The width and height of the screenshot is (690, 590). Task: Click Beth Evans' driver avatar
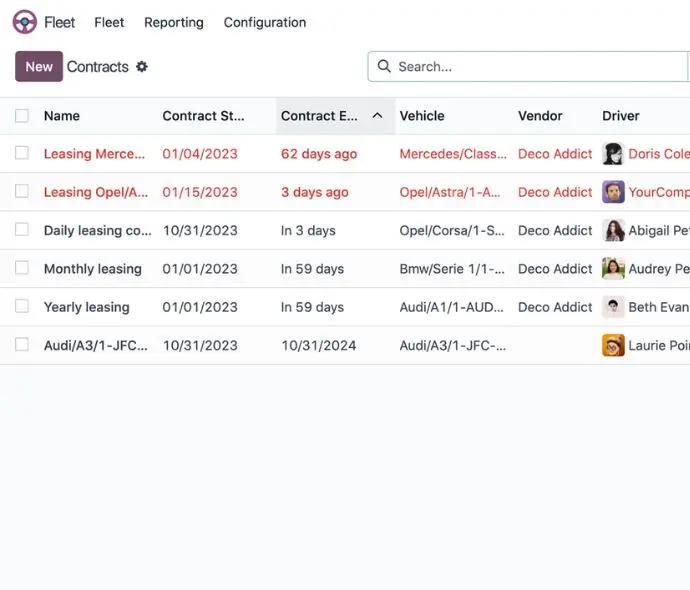(613, 307)
